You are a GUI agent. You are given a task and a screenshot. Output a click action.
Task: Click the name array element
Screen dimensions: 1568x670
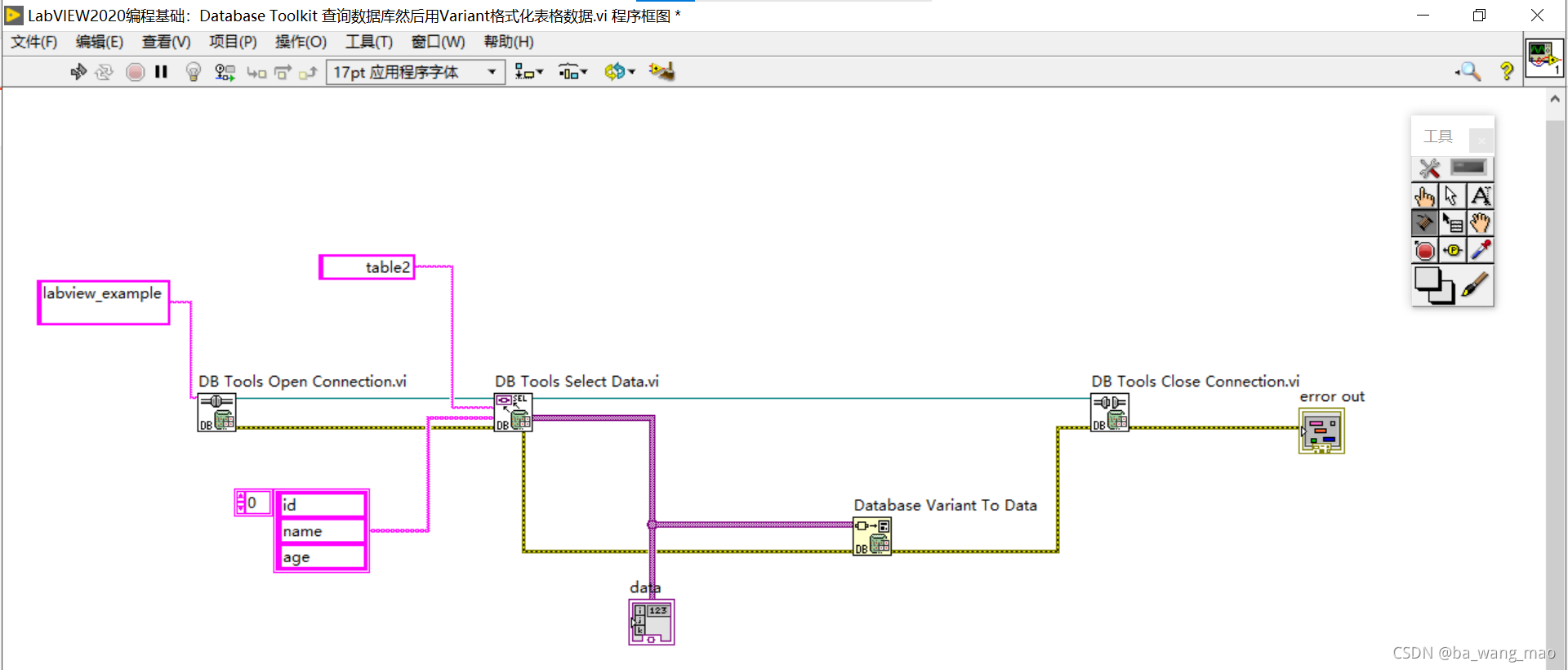(322, 531)
